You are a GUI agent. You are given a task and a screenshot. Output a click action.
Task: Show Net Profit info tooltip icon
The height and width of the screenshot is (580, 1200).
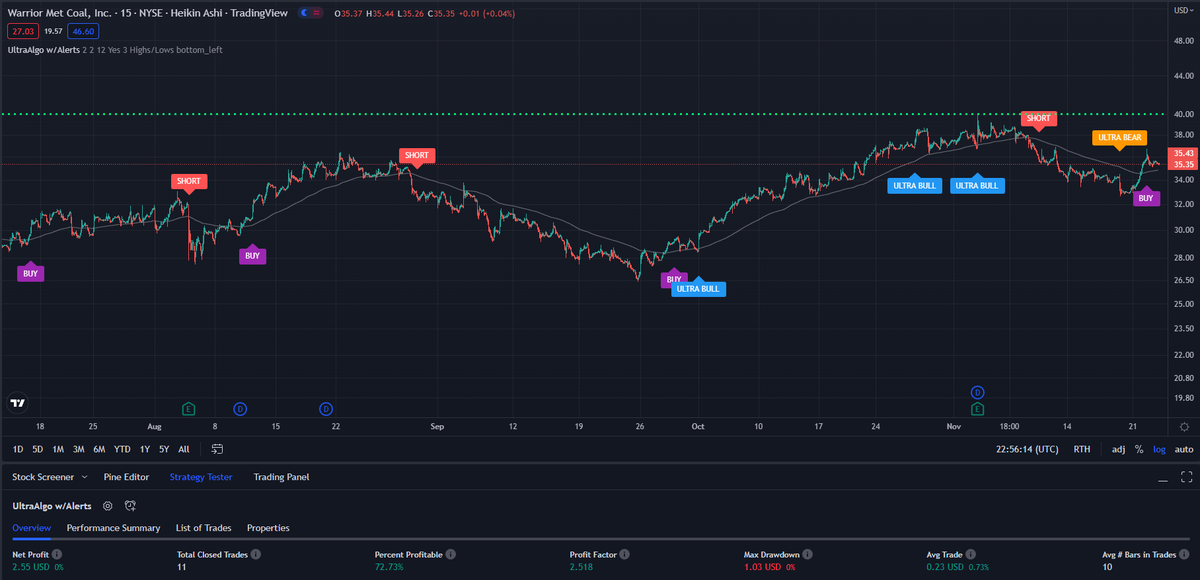click(57, 554)
